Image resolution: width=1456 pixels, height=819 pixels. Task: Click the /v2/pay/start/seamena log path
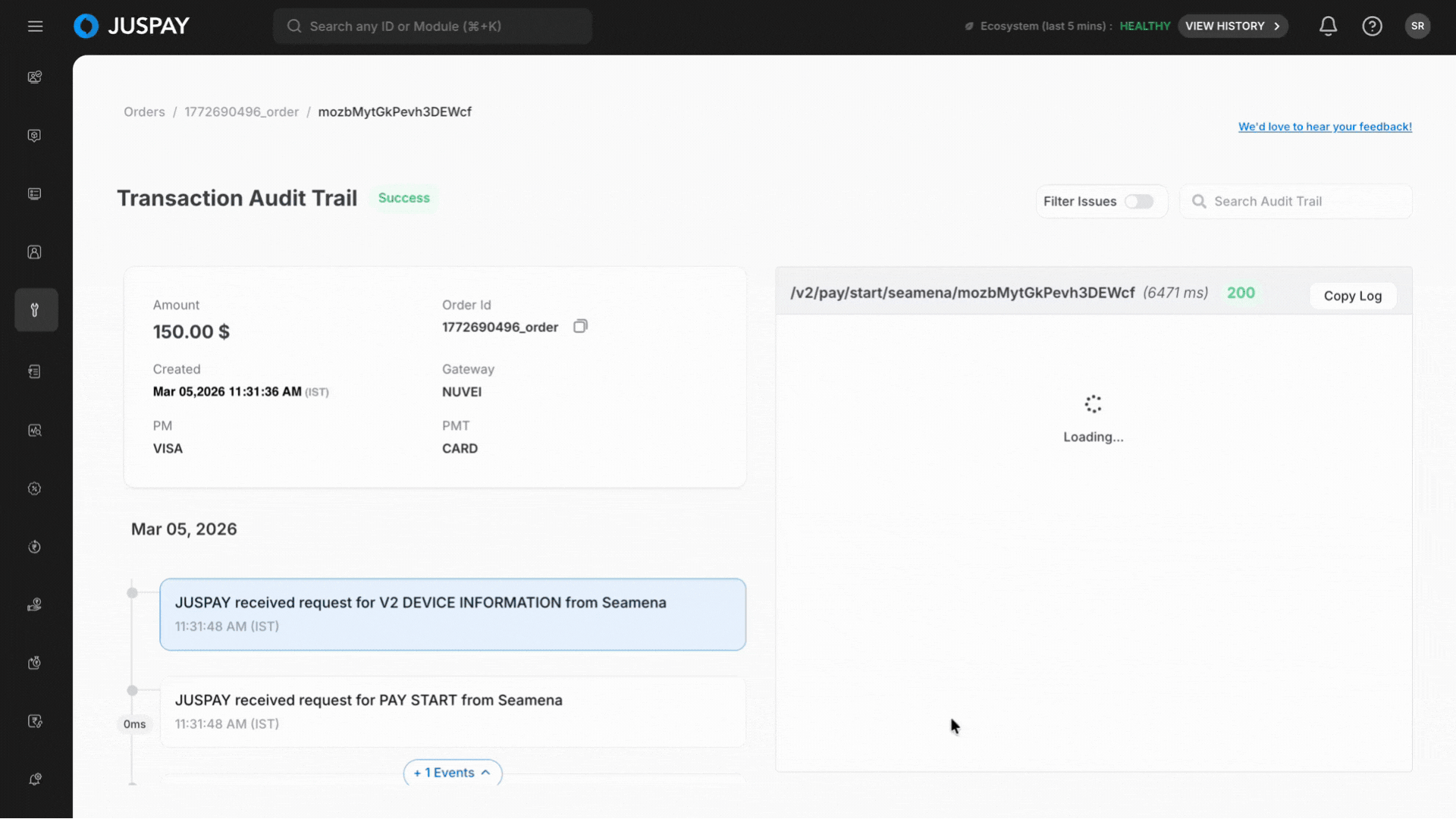click(x=962, y=293)
